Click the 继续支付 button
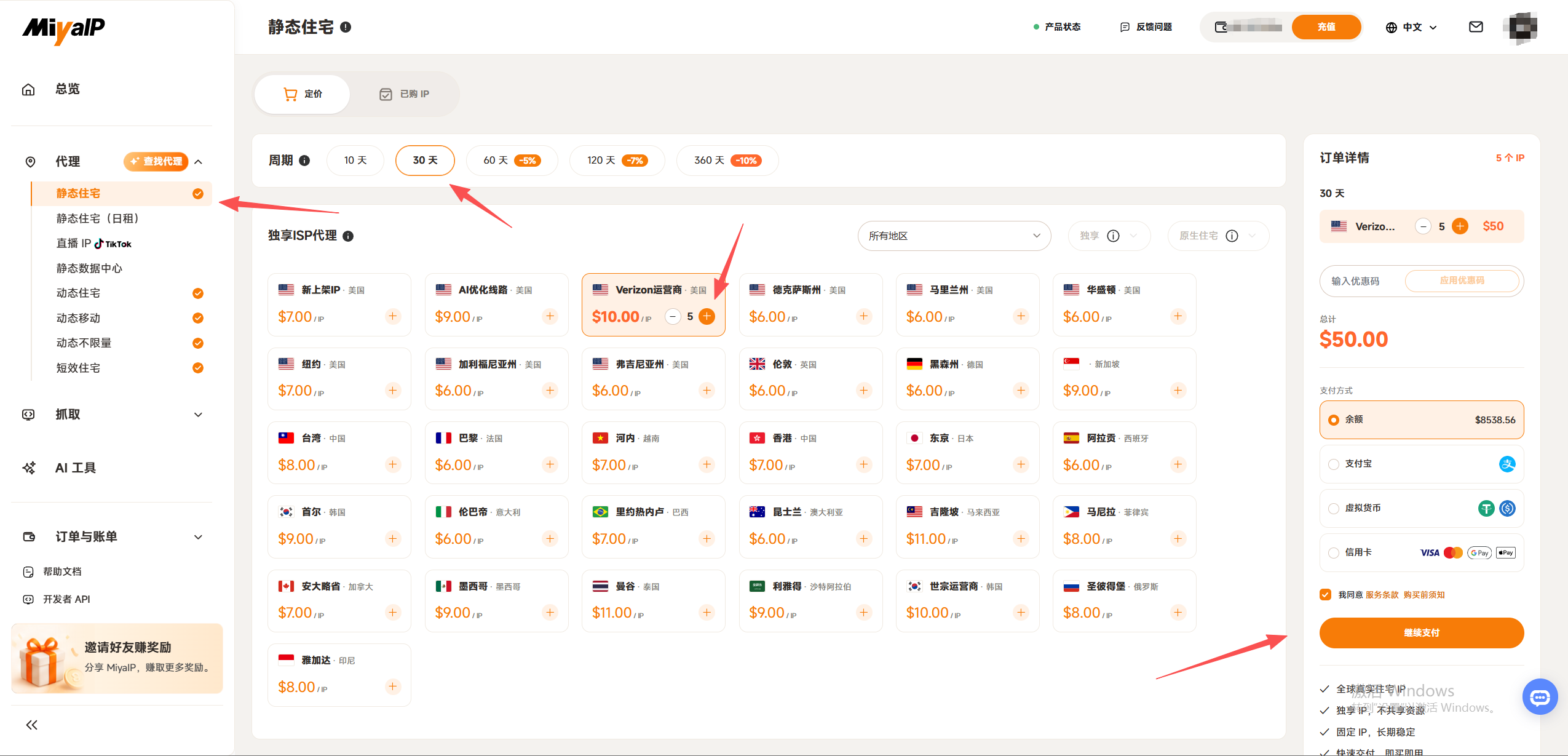Viewport: 1568px width, 756px height. [x=1422, y=633]
